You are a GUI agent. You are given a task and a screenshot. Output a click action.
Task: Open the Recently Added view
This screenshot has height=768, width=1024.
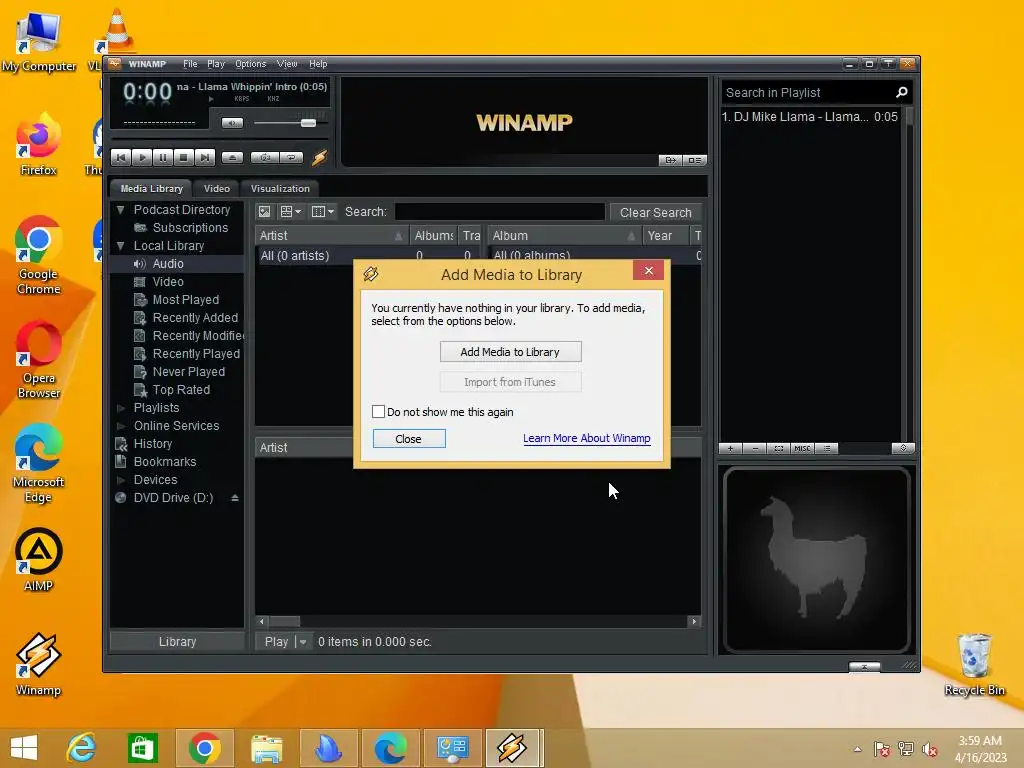pyautogui.click(x=195, y=318)
